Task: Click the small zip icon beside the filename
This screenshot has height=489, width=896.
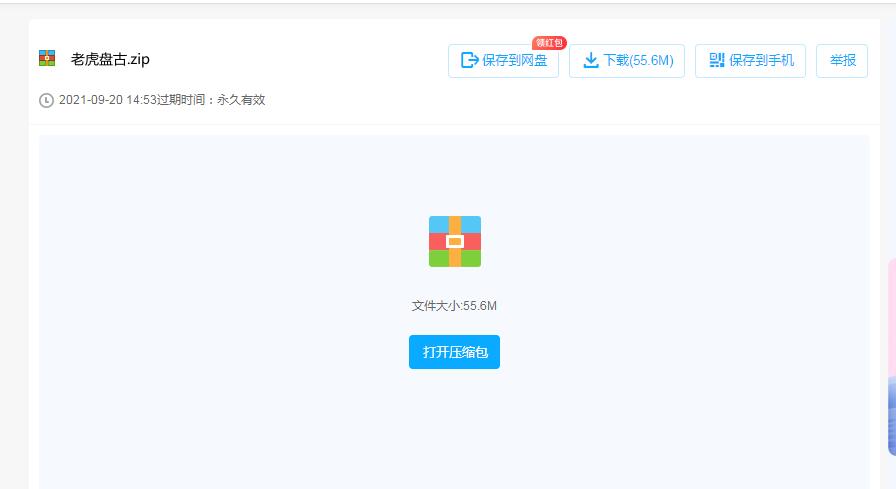Action: pos(47,59)
